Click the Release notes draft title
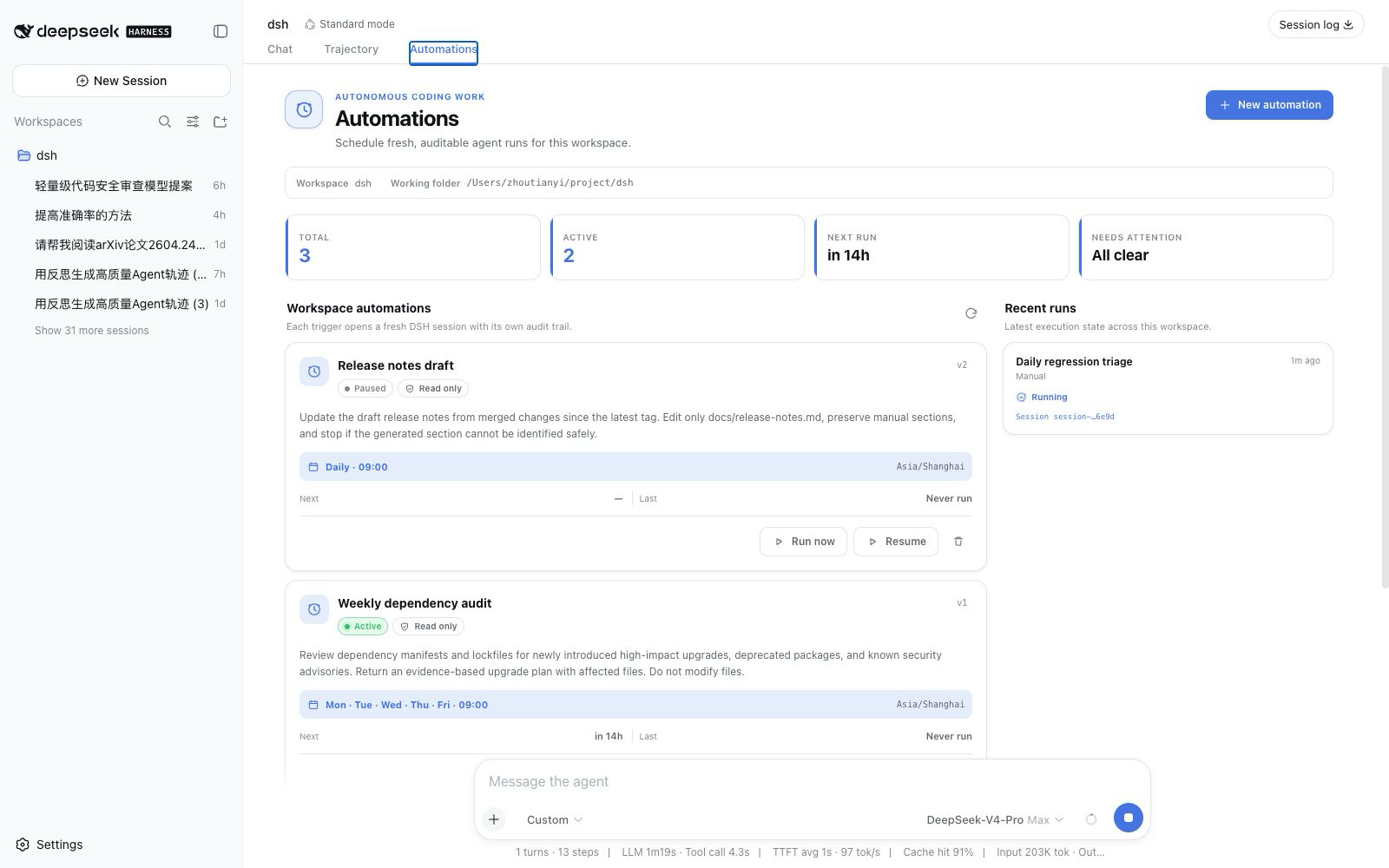 coord(396,365)
